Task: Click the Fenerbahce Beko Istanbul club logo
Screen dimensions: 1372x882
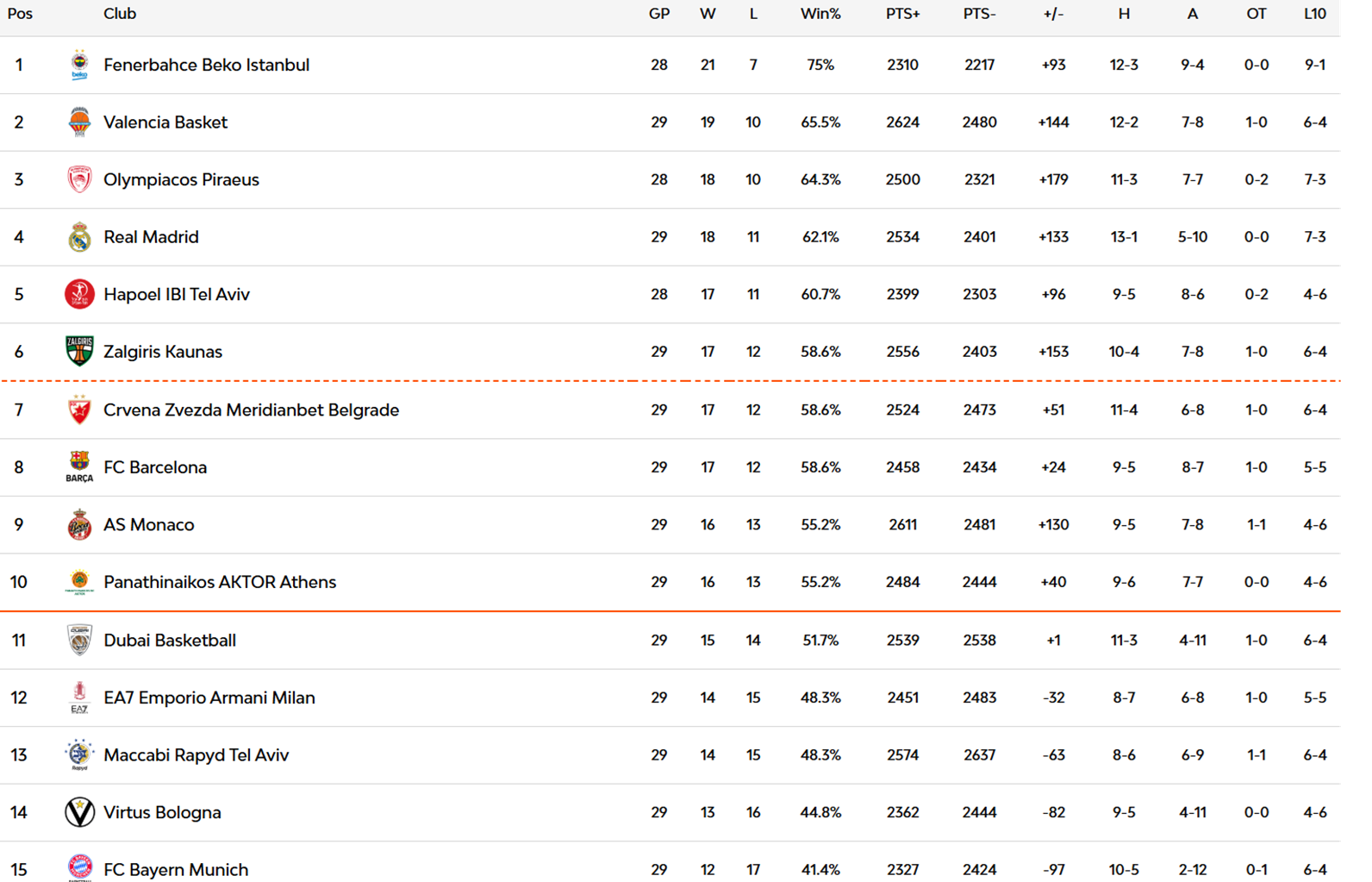Action: 79,65
